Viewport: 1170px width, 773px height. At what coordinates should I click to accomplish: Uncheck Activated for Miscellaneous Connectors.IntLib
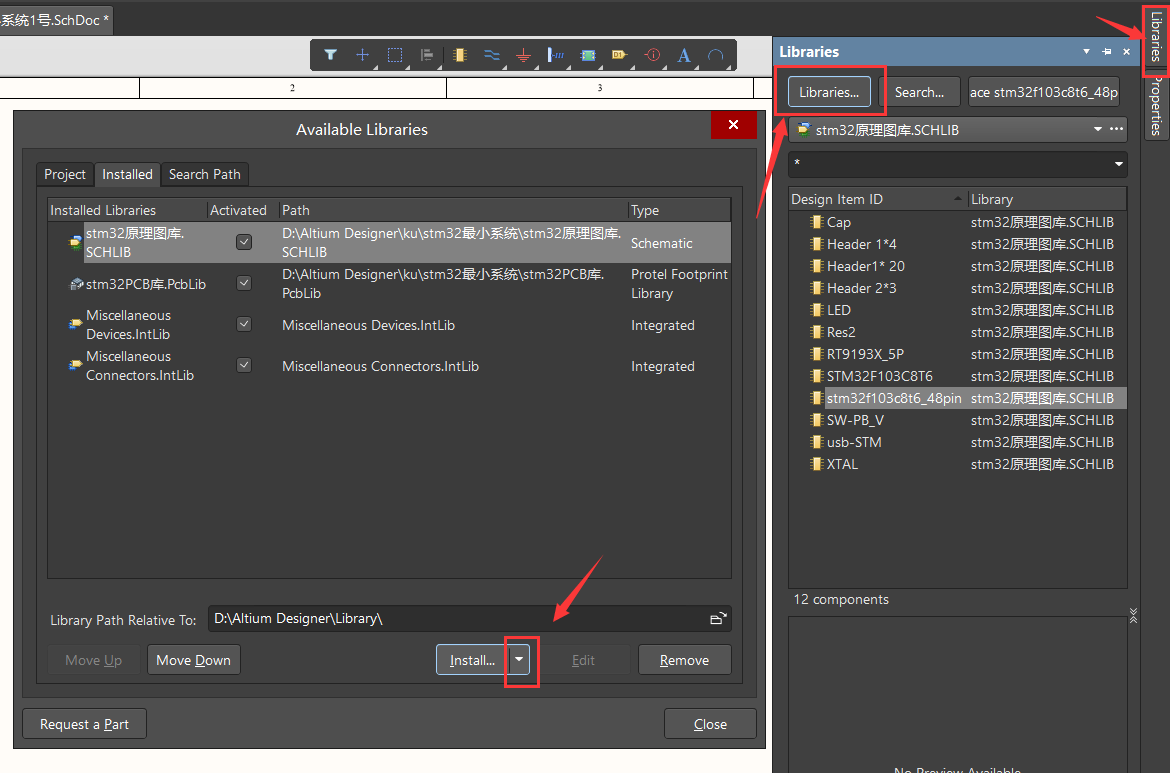click(244, 365)
